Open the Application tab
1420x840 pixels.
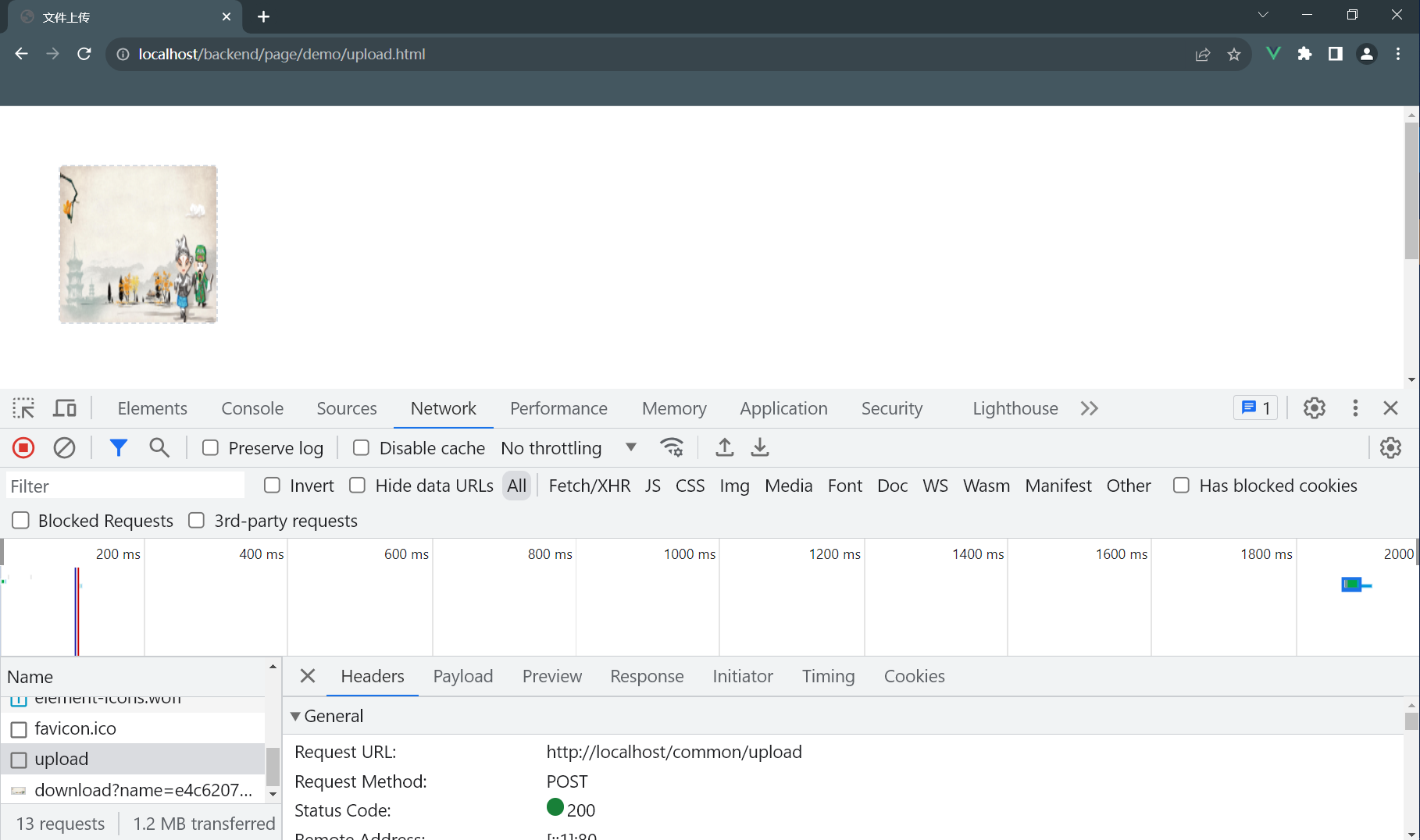(783, 408)
